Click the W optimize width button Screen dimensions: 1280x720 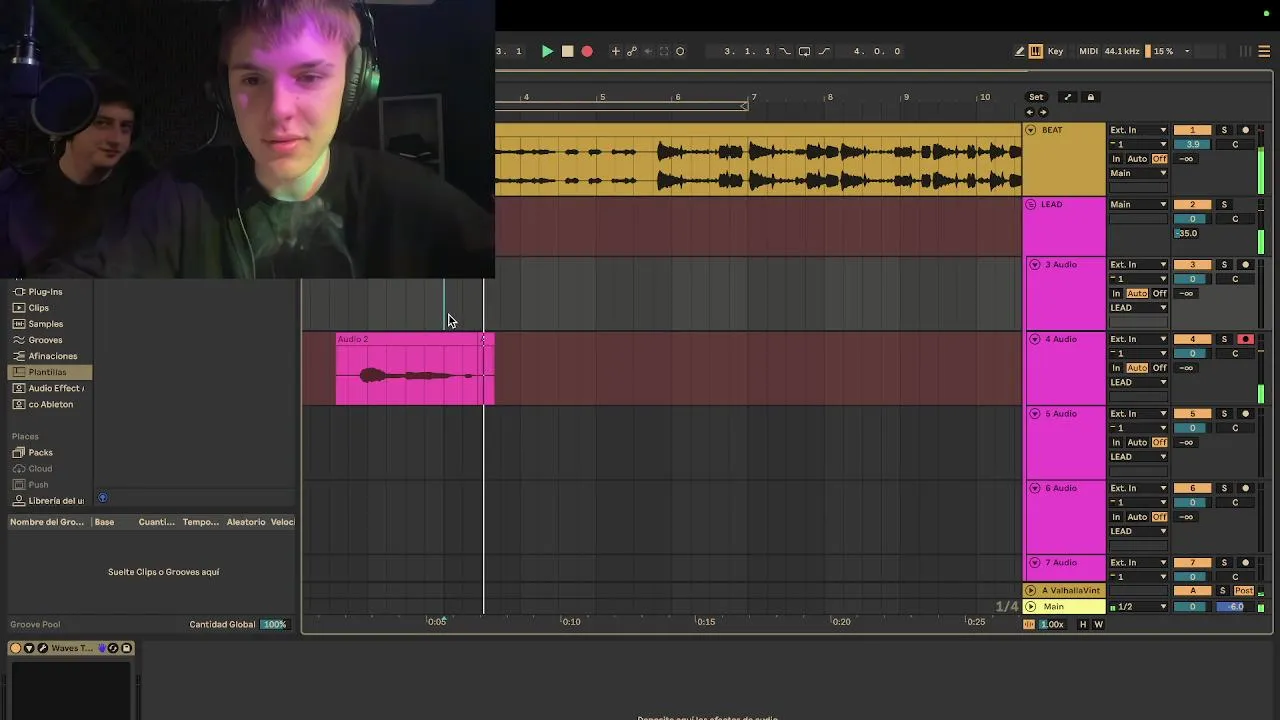click(1098, 624)
